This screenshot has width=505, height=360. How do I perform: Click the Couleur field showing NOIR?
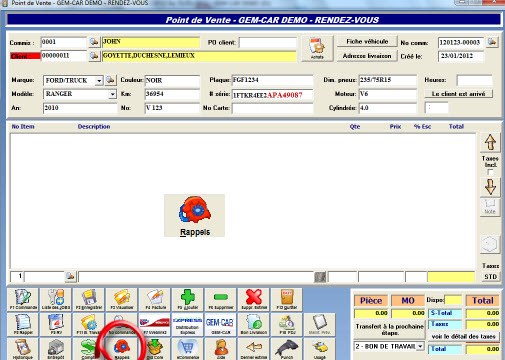tap(172, 81)
